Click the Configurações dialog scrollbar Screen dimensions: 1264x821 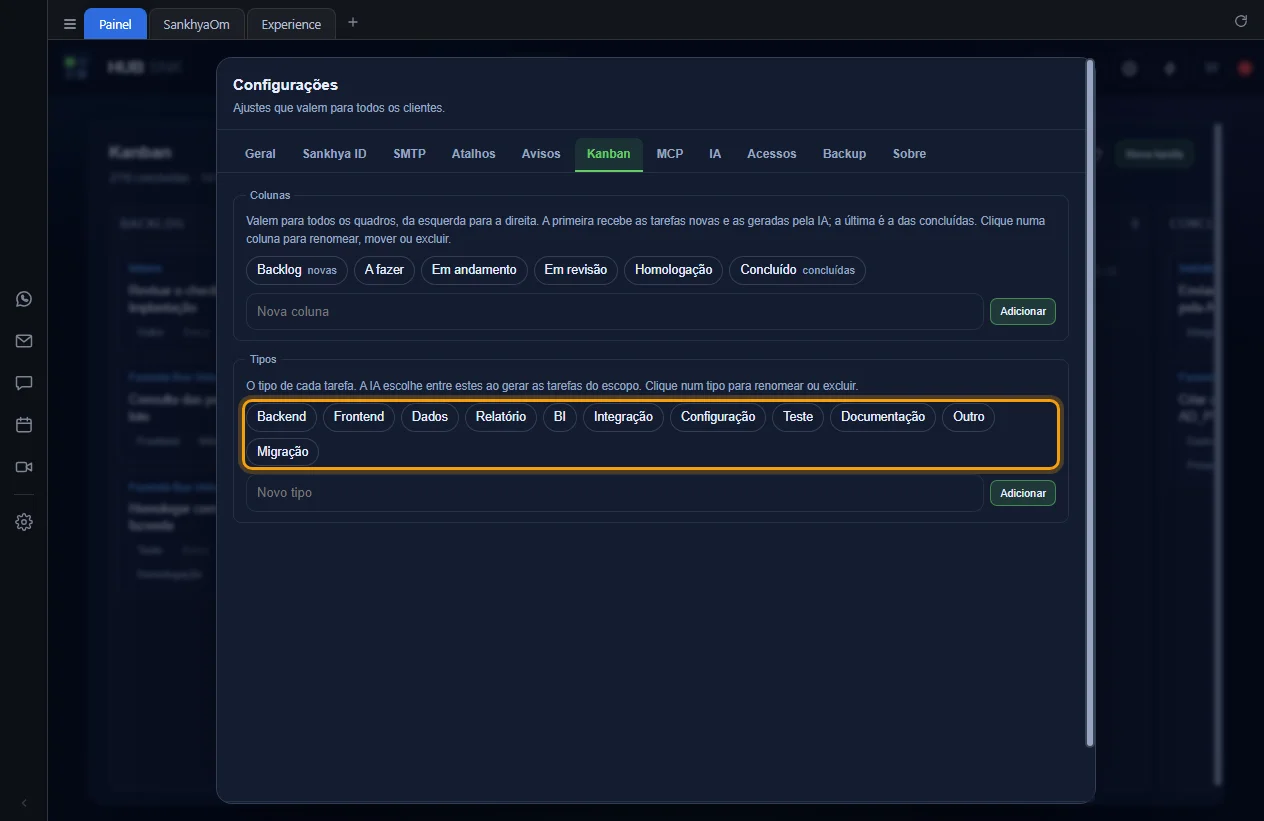[x=1090, y=403]
